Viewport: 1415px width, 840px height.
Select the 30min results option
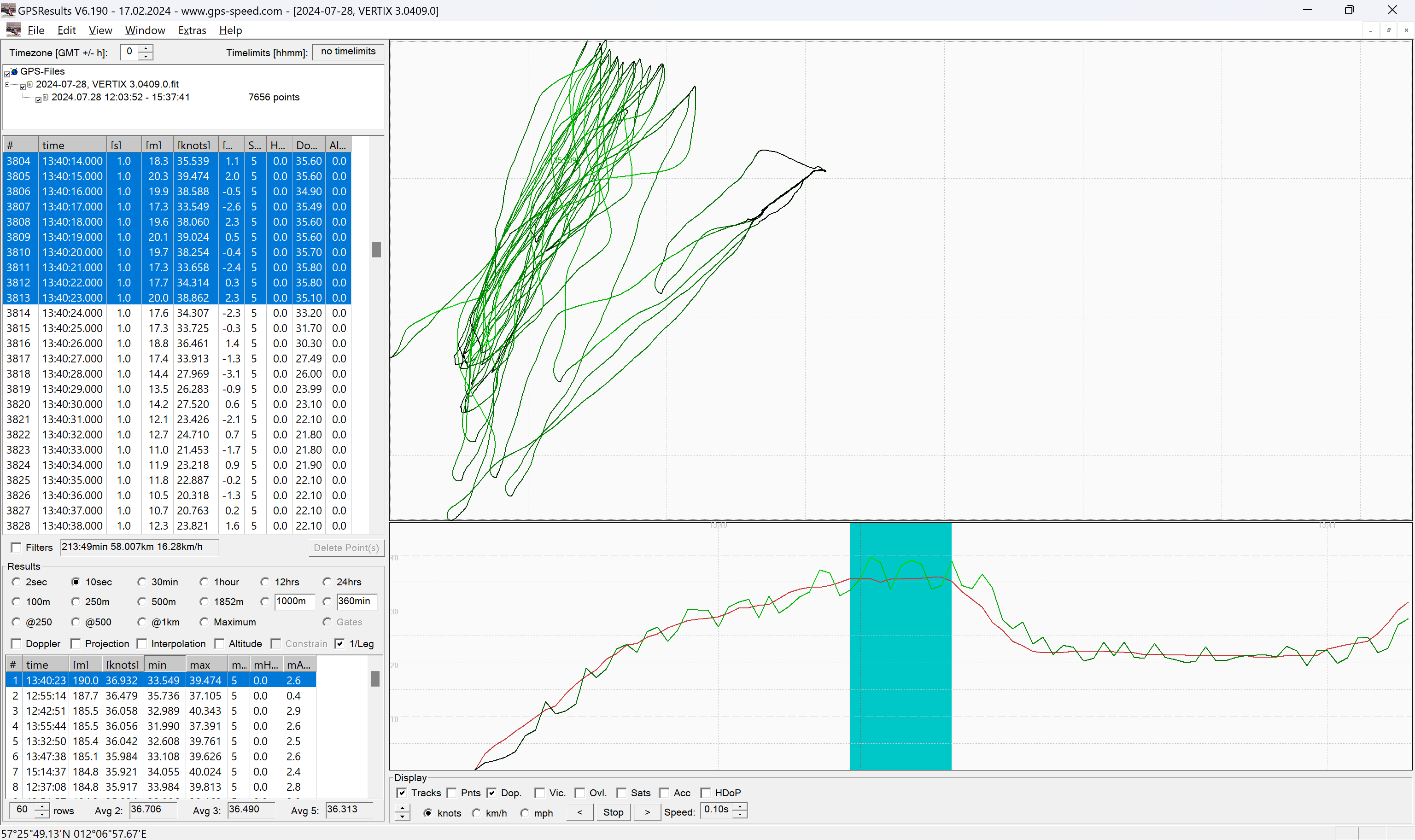pyautogui.click(x=141, y=582)
